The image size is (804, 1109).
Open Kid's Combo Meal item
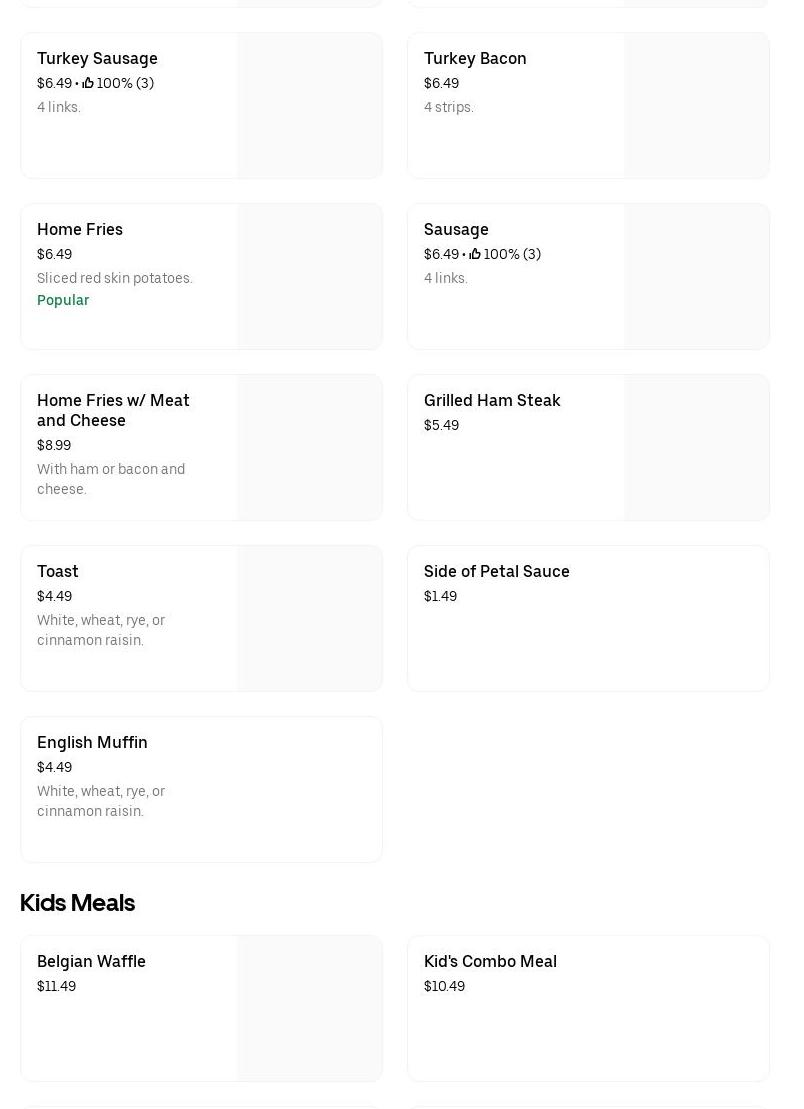pyautogui.click(x=490, y=961)
